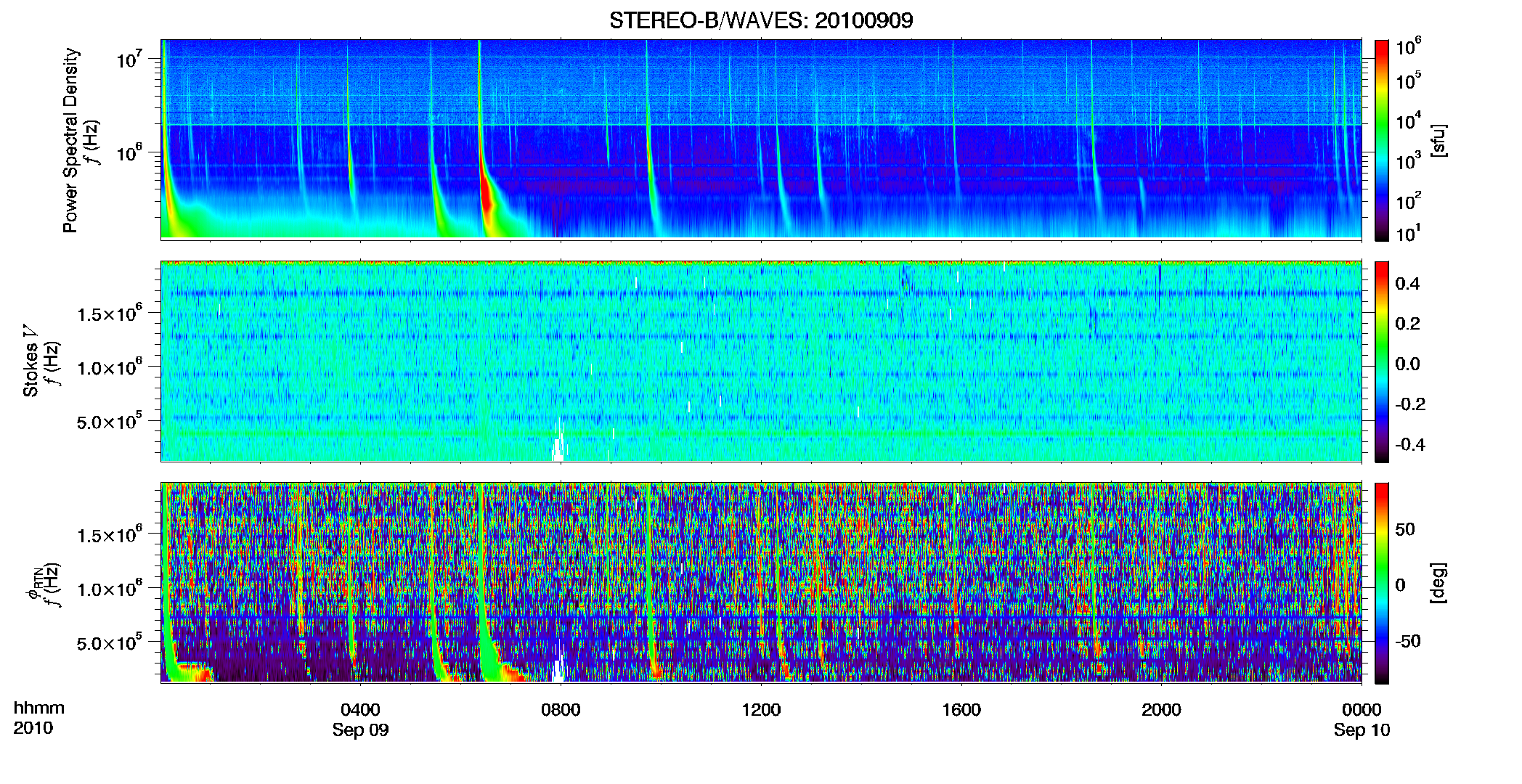Viewport: 1522px width, 784px height.
Task: Click the 2010 year label
Action: coord(33,728)
